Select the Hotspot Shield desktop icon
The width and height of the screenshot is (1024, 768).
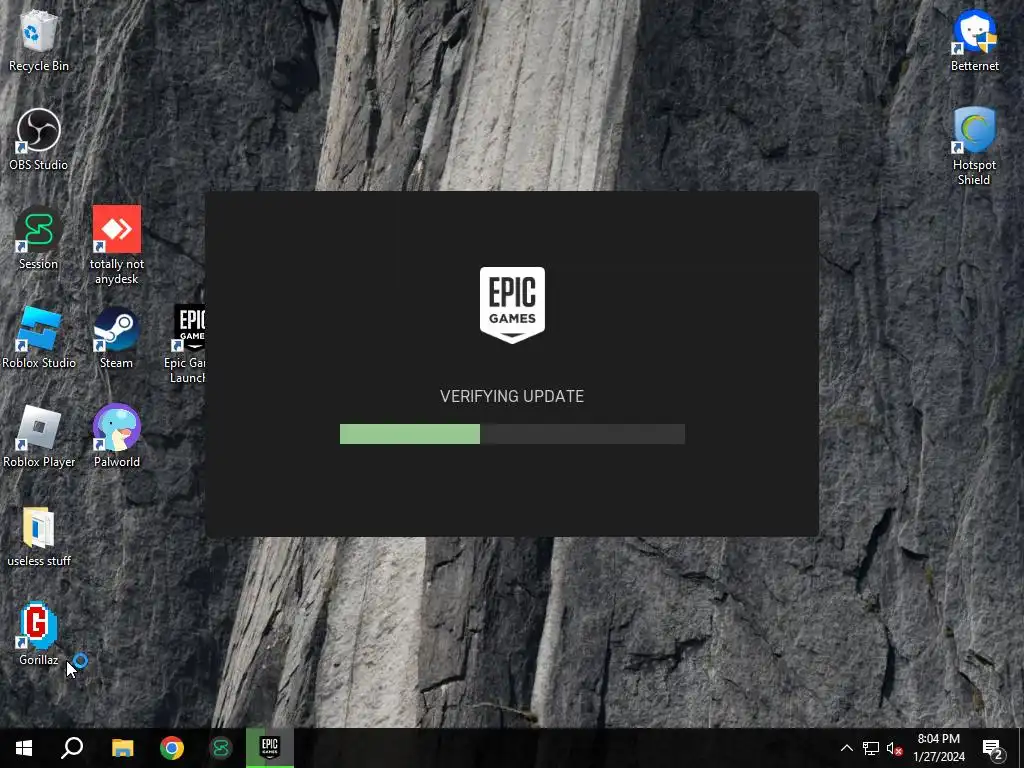[x=974, y=145]
